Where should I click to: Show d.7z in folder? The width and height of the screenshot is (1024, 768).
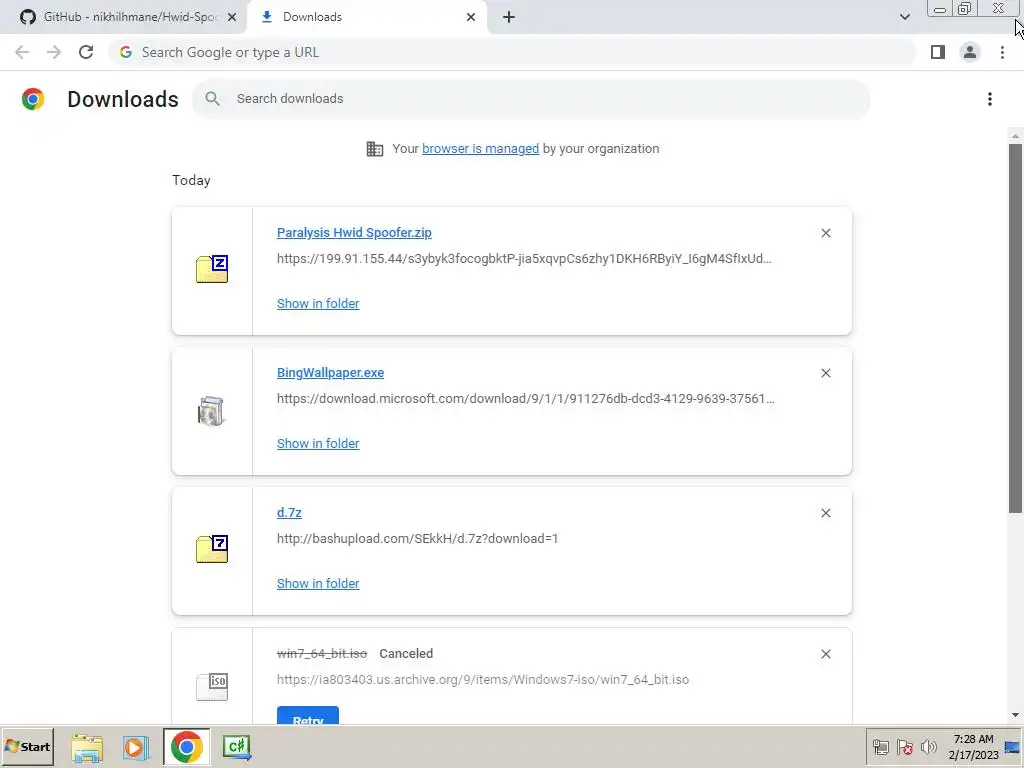point(318,584)
